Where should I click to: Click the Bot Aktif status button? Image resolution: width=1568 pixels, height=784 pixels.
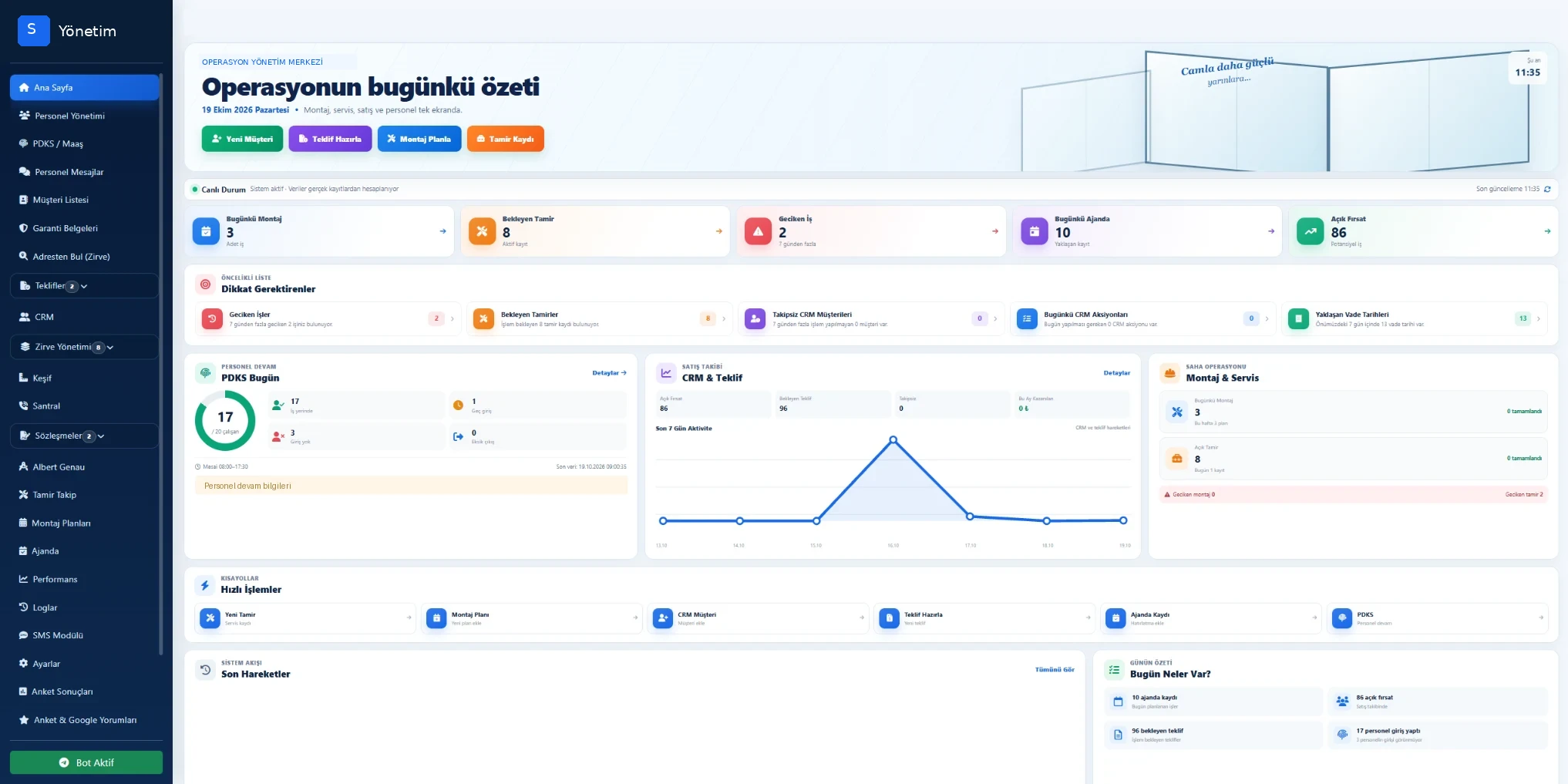(86, 762)
